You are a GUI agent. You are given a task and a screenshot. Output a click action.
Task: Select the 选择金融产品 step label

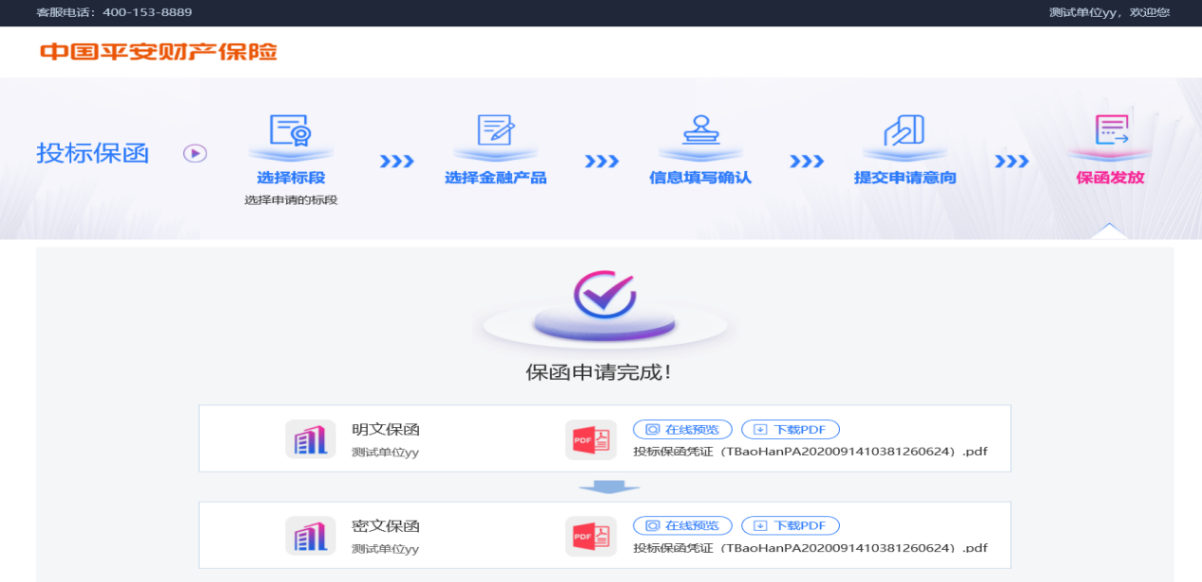(495, 178)
